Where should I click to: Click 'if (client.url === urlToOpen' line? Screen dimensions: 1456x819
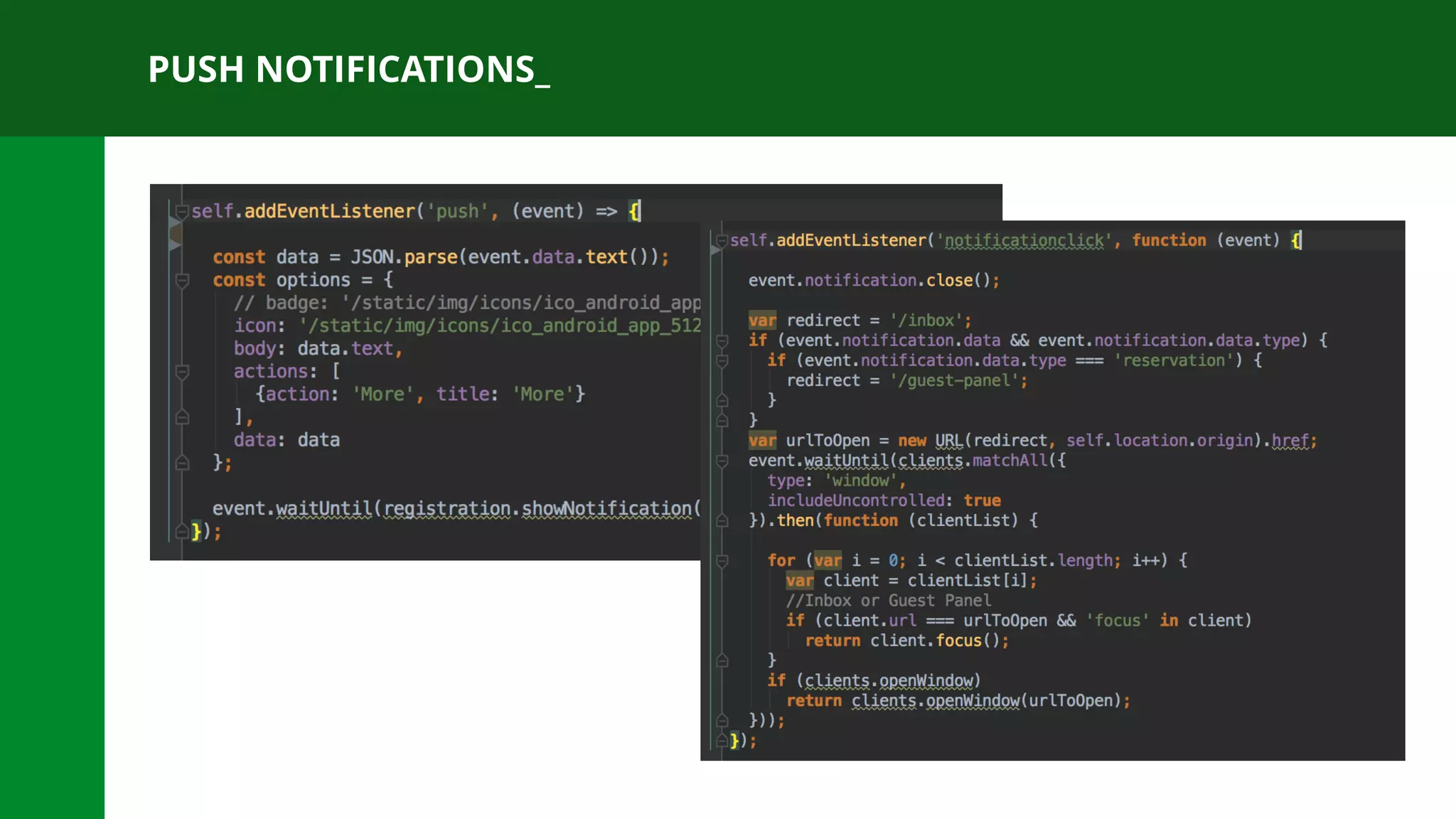[1019, 621]
